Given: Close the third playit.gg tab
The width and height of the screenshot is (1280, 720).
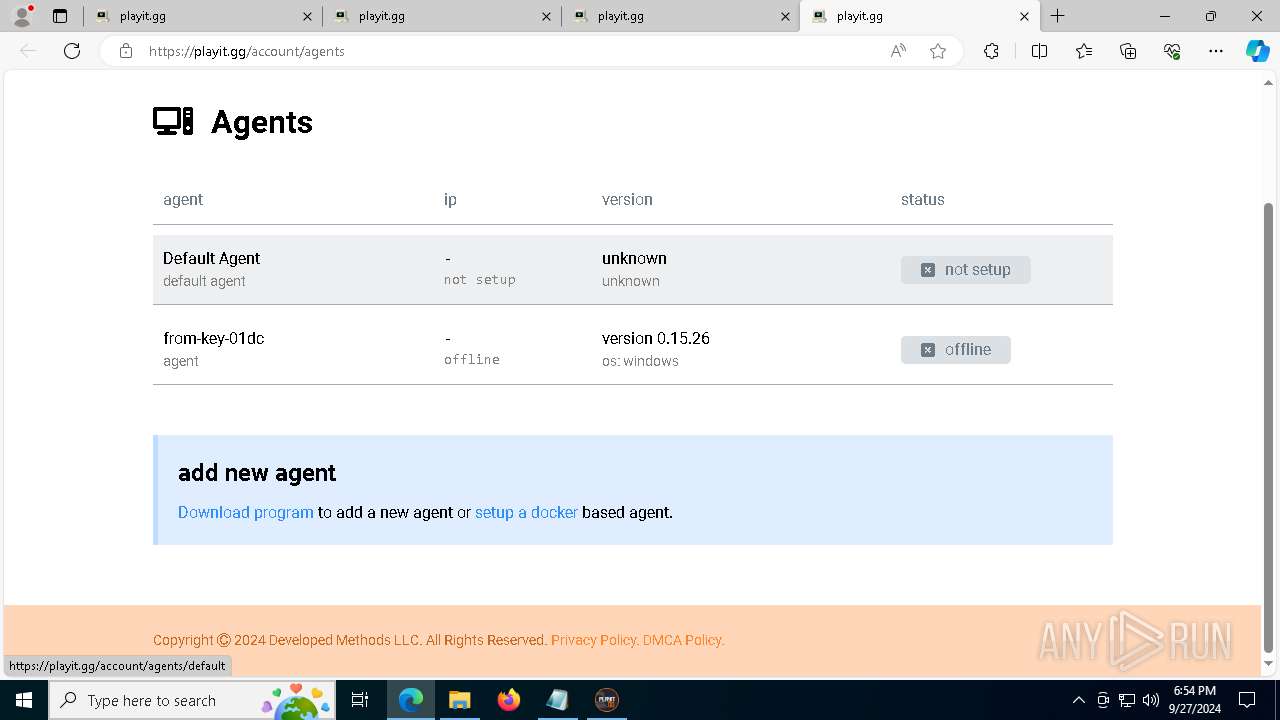Looking at the screenshot, I should pyautogui.click(x=785, y=16).
